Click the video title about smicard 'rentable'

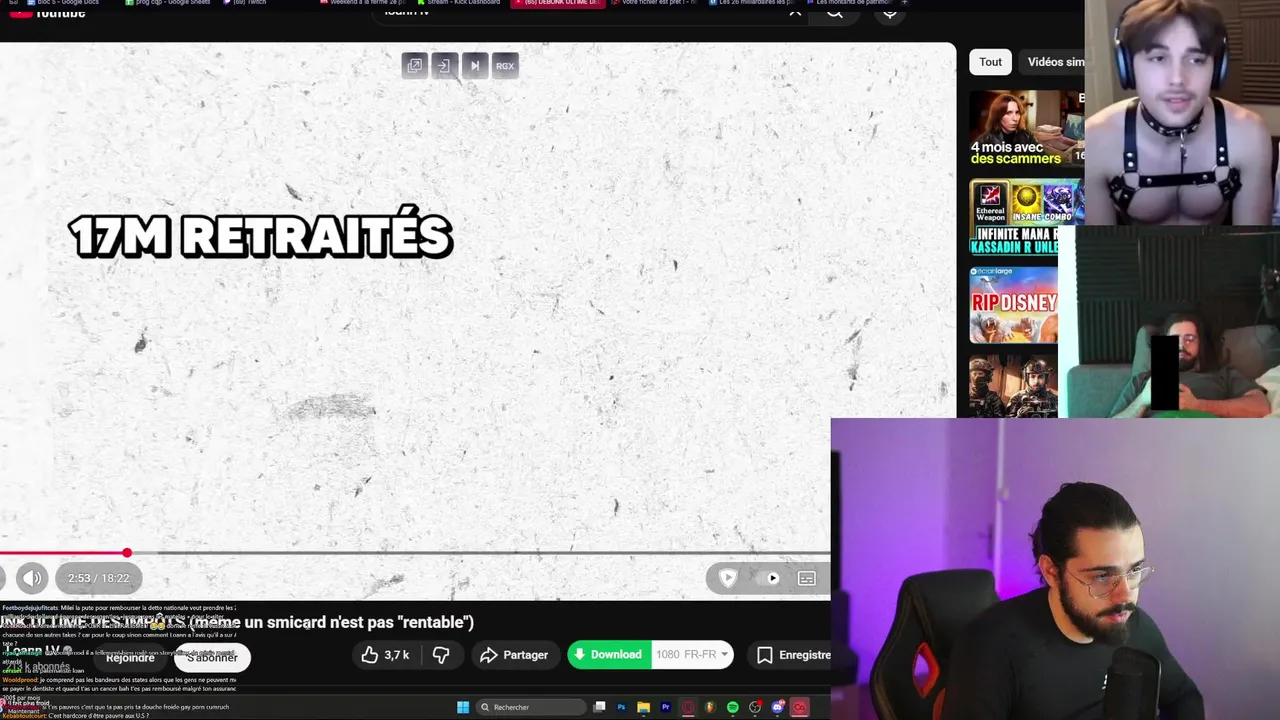pyautogui.click(x=237, y=622)
